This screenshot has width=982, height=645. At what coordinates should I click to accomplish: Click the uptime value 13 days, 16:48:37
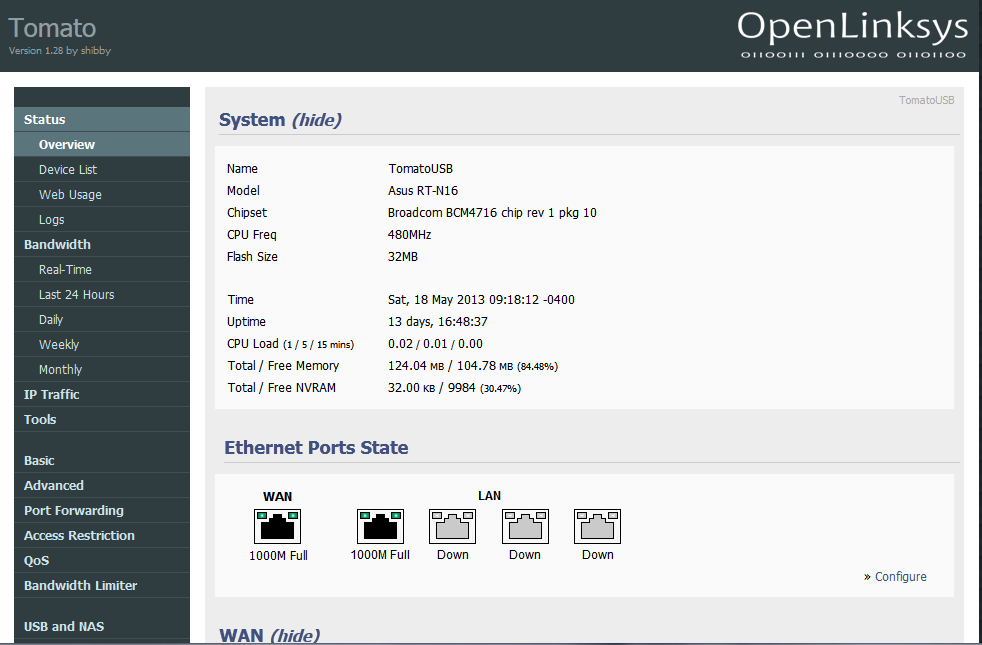[438, 322]
